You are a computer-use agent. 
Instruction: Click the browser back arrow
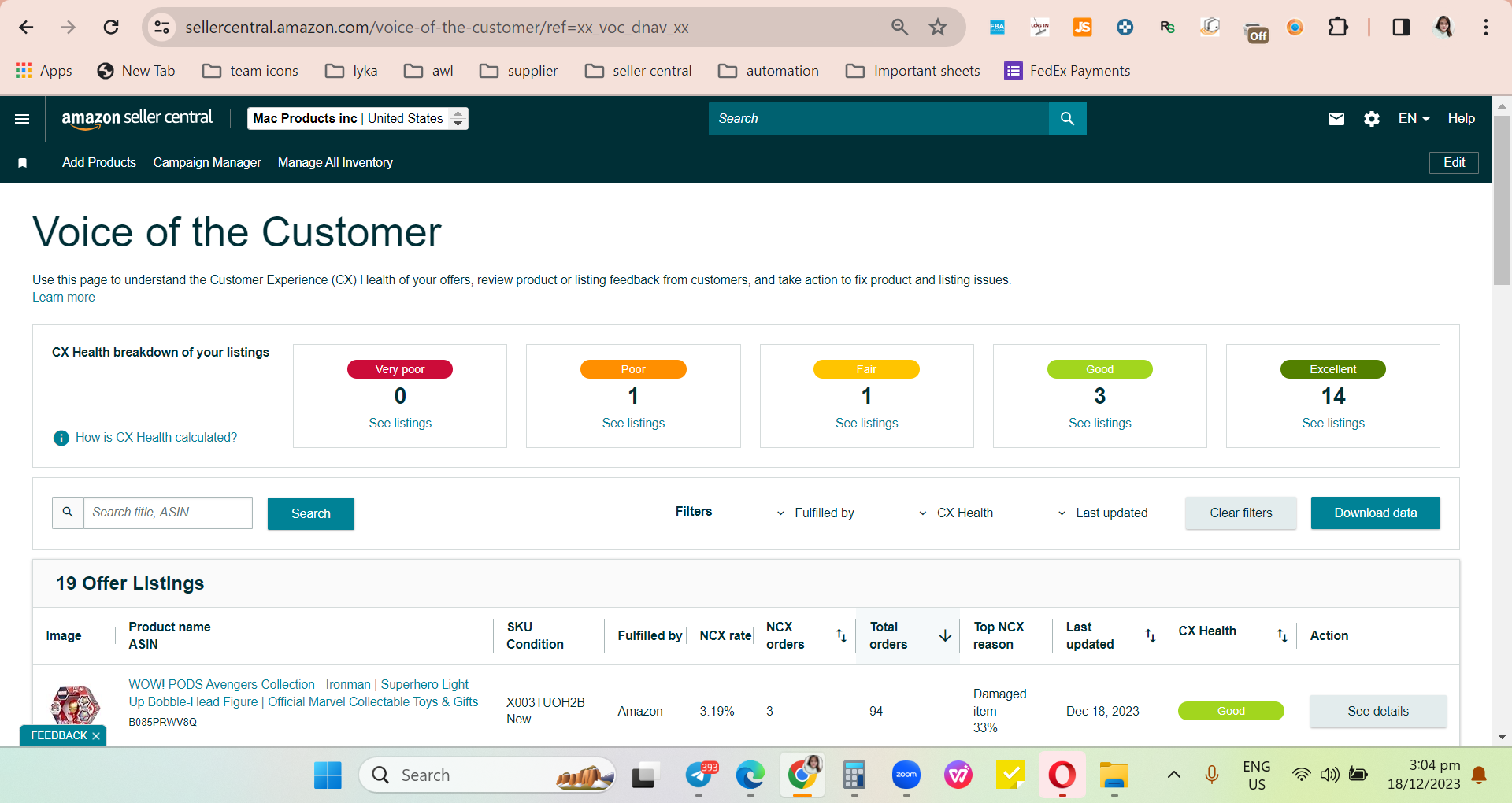coord(26,28)
